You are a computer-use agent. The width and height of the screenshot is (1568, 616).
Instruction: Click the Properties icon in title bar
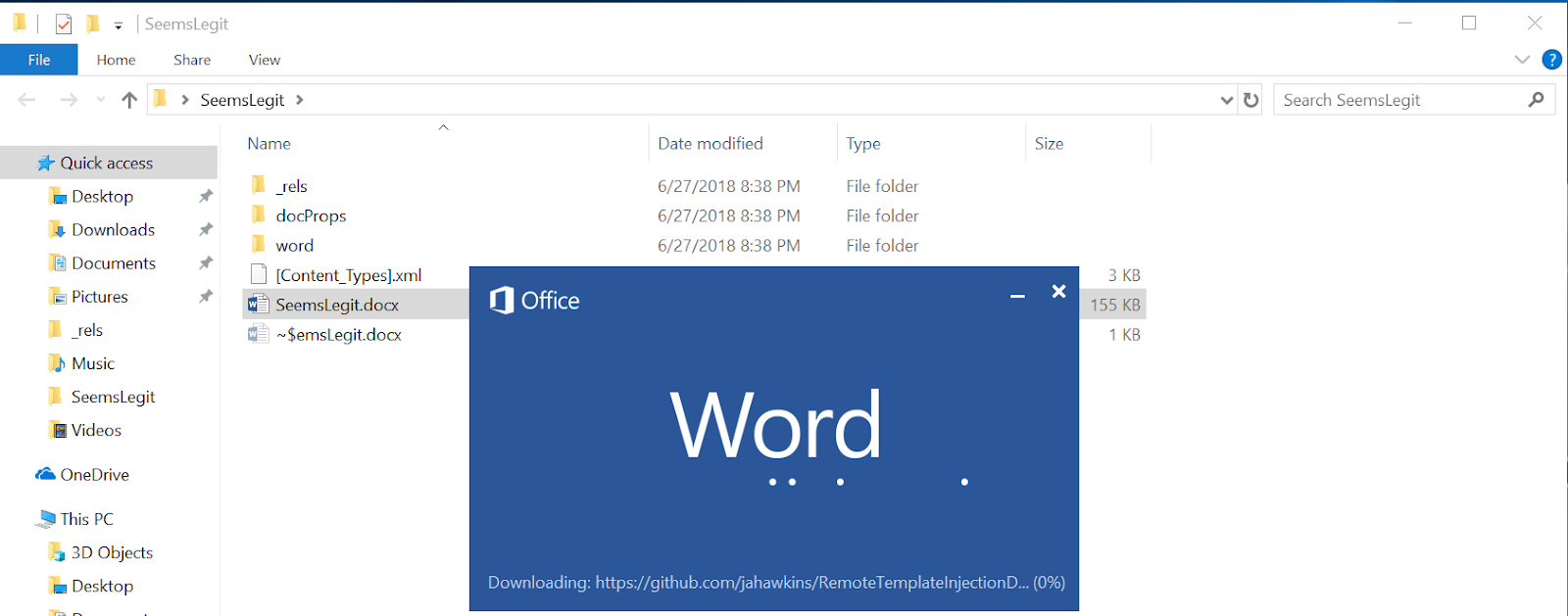[64, 24]
